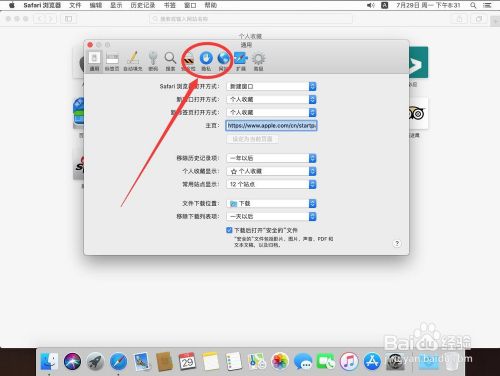Screen dimensions: 500x376
Task: Open the Safari 浏览器 menu
Action: 42,5
